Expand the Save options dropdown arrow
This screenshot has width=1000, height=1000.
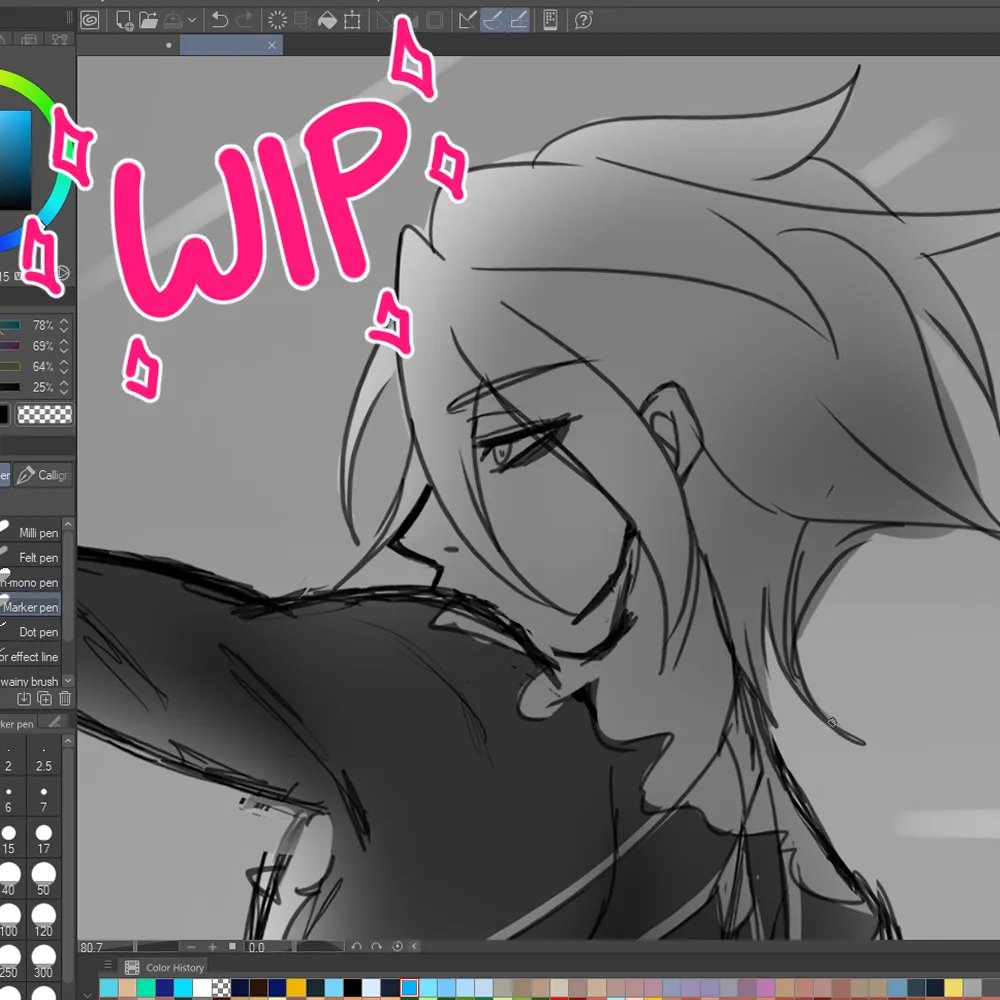pyautogui.click(x=191, y=20)
